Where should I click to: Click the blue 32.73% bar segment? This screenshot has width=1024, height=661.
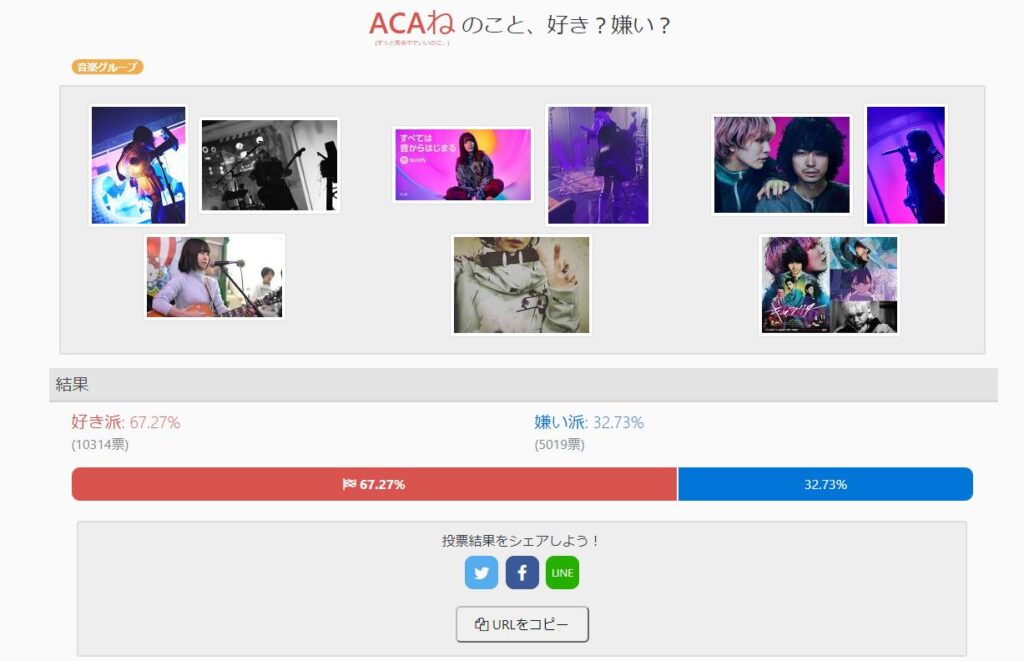(825, 484)
